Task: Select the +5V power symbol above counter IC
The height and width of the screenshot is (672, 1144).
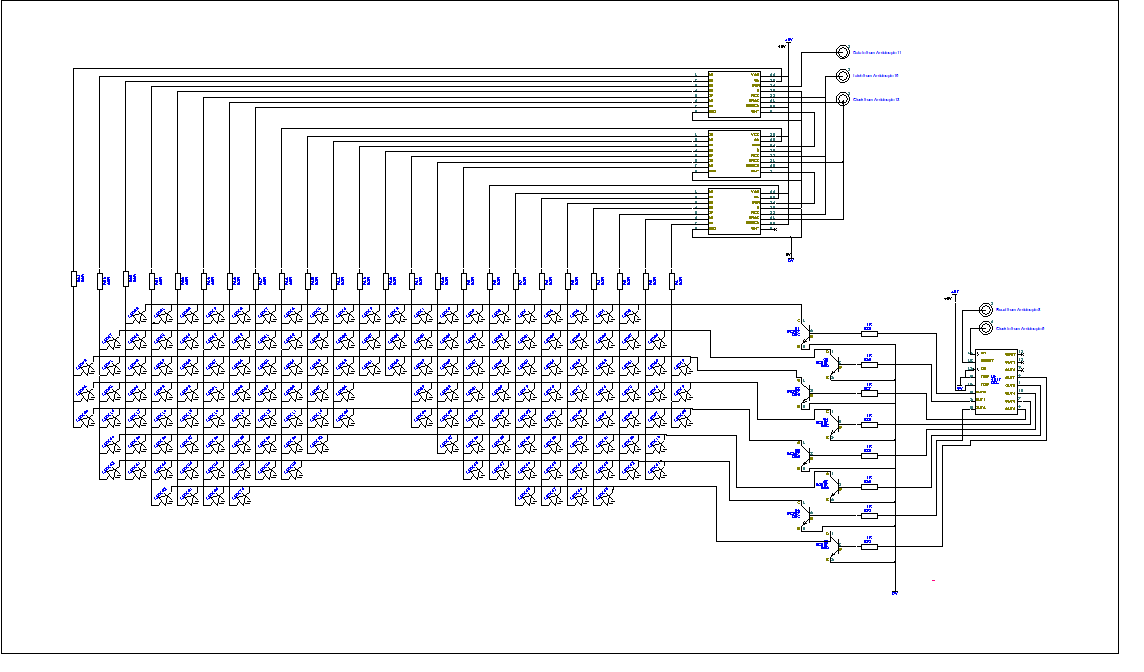Action: [954, 294]
